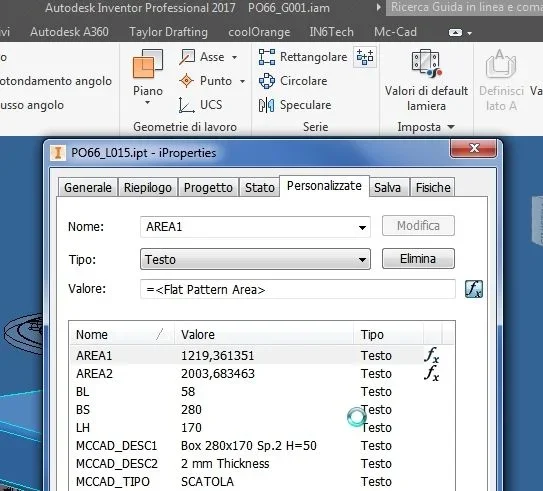Click the value 1219,361351
Screen dimensions: 543x491
click(x=217, y=356)
